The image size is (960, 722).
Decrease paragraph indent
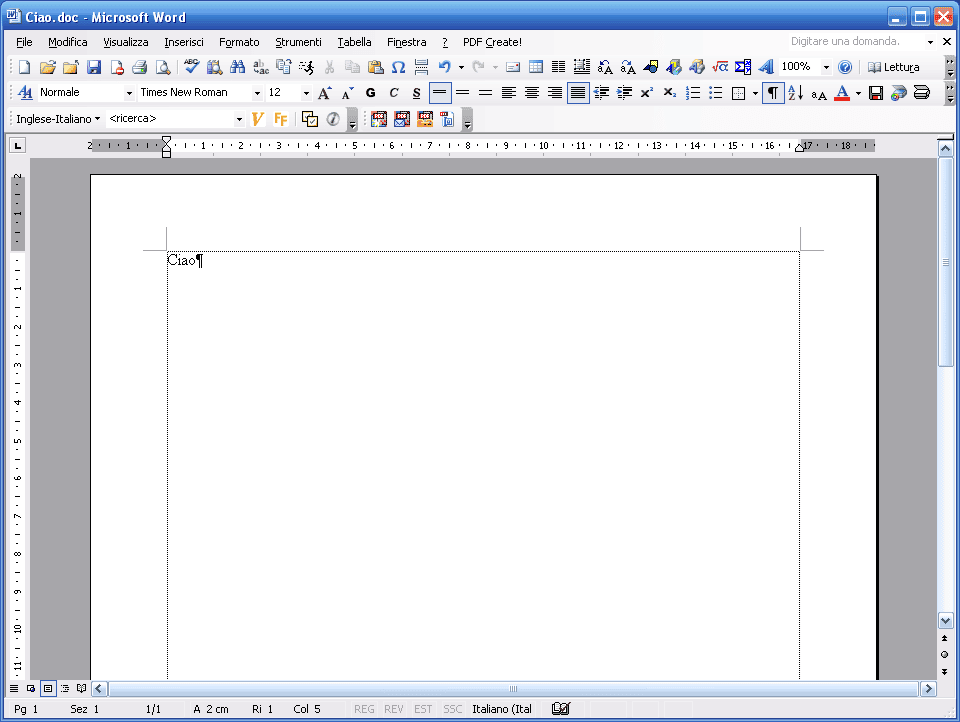pos(601,93)
